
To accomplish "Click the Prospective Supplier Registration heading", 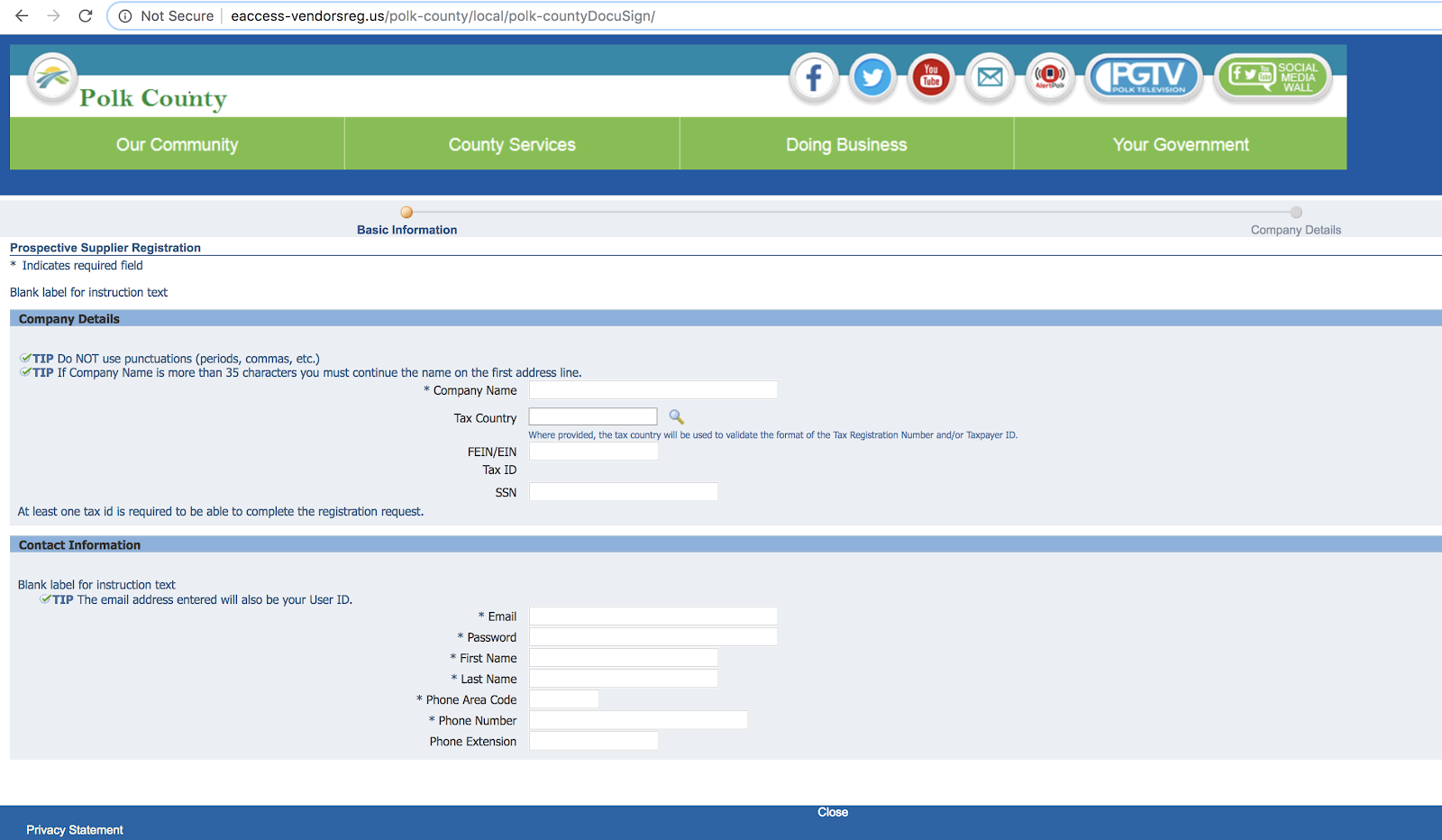I will click(x=105, y=248).
